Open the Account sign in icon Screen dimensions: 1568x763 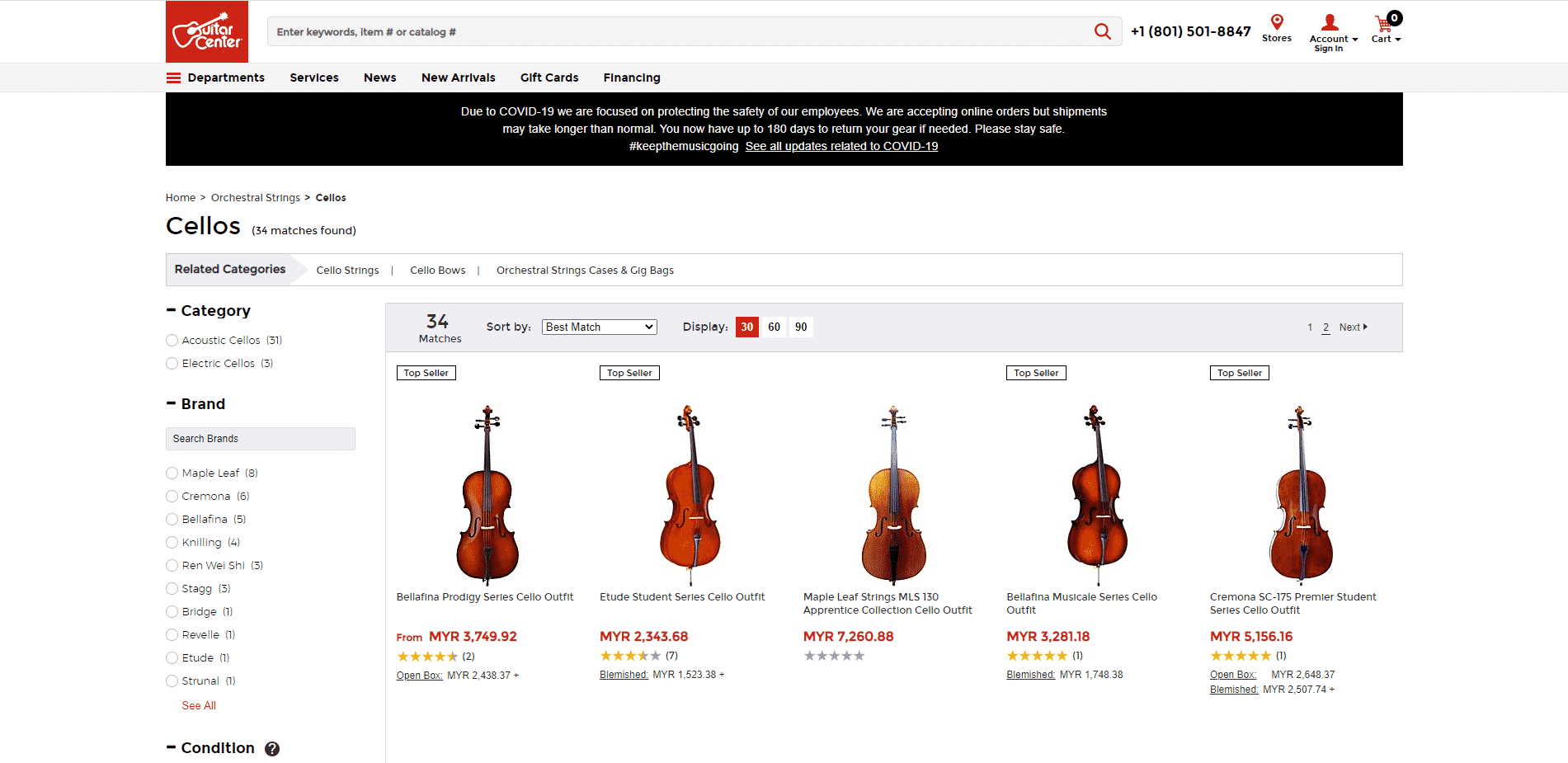[x=1330, y=22]
